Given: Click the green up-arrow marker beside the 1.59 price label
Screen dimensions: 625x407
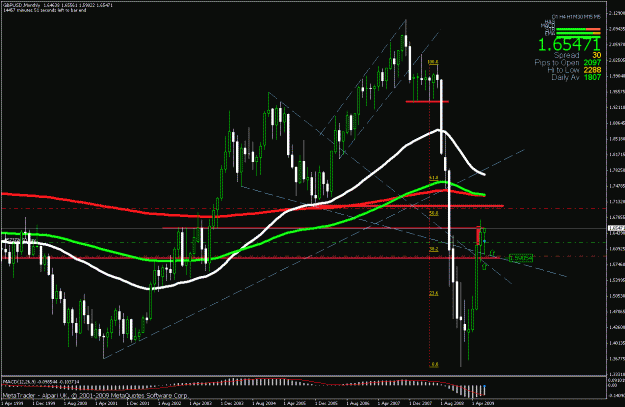Looking at the screenshot, I should point(493,253).
